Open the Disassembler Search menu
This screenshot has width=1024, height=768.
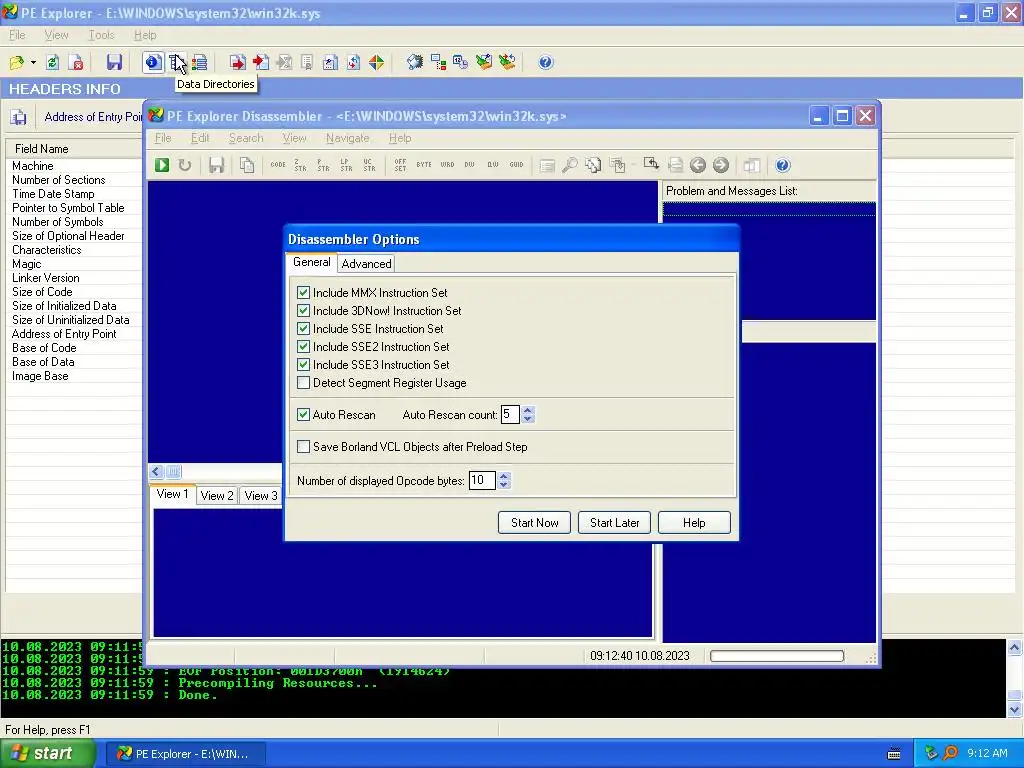coord(246,138)
